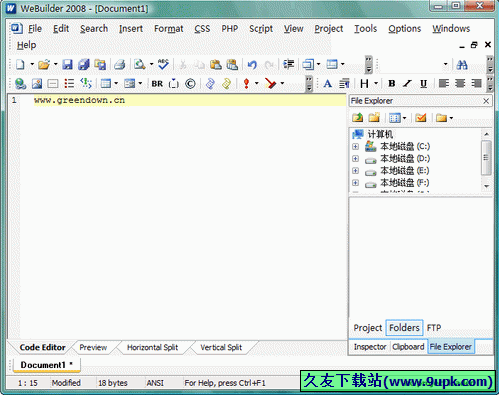Click the Insert image icon
This screenshot has width=499, height=395.
(37, 84)
